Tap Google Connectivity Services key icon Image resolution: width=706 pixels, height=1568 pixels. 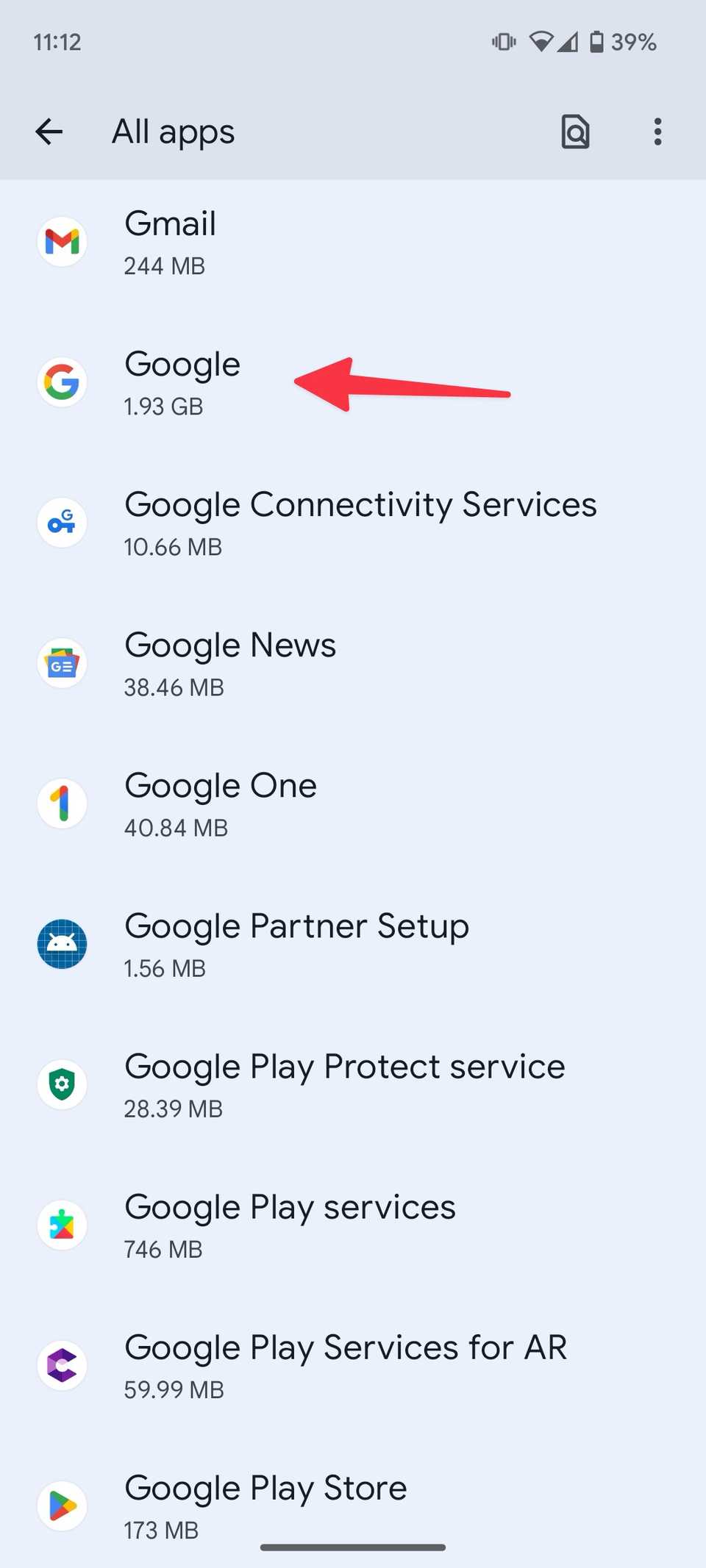coord(62,523)
